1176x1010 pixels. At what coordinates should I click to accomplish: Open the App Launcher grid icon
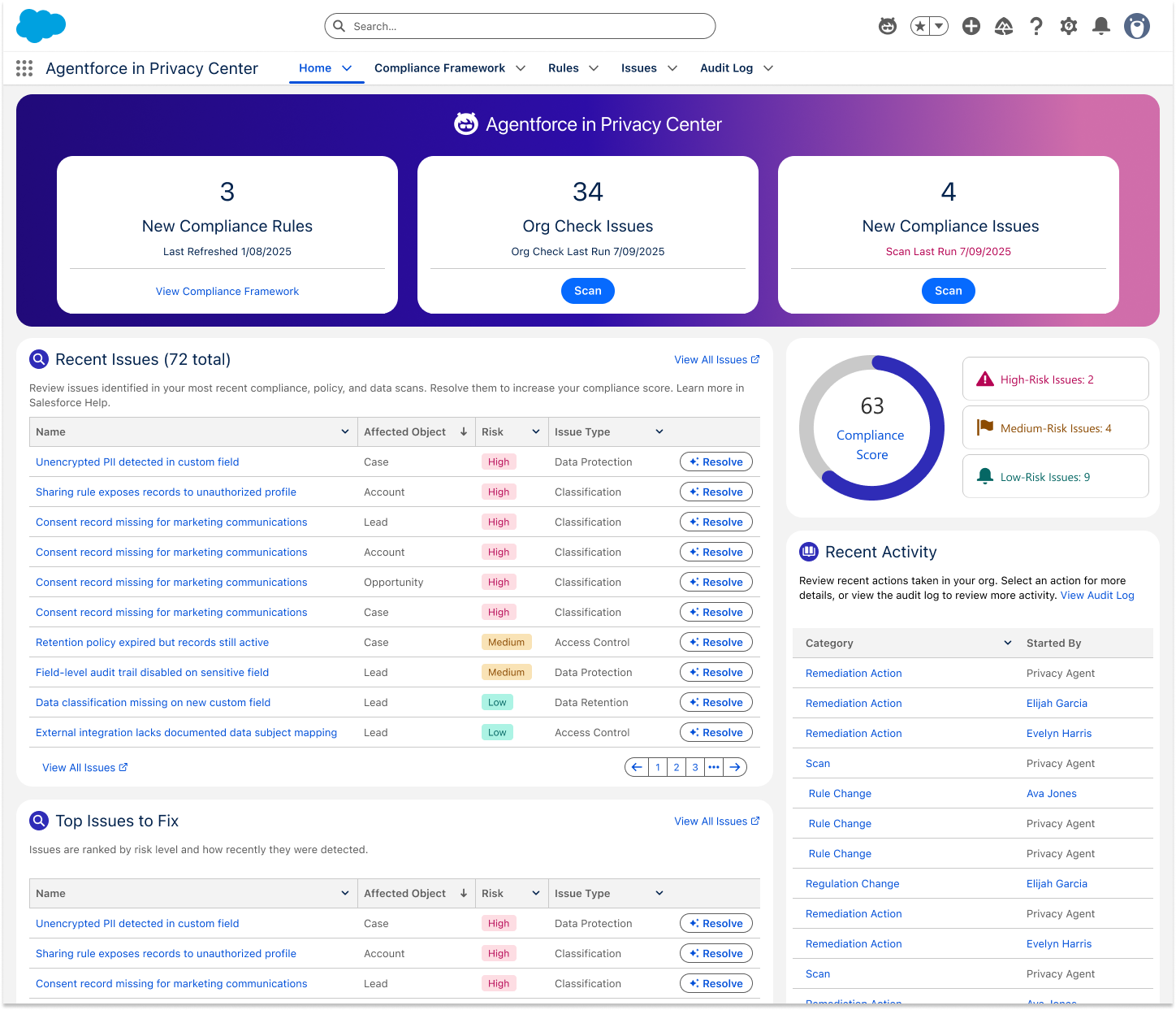(24, 68)
